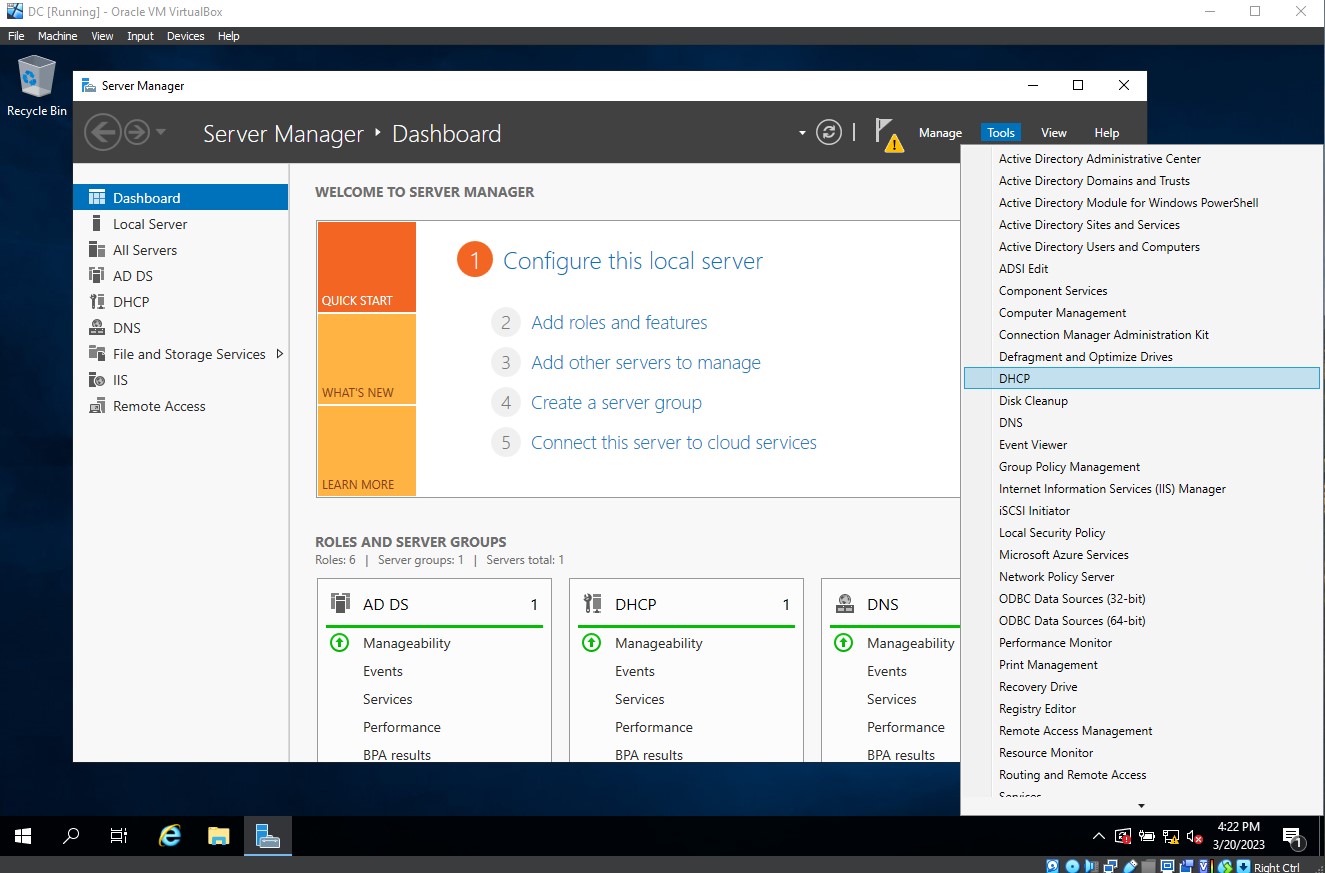1325x873 pixels.
Task: Open dropdown arrow left of refresh icon
Action: 802,133
